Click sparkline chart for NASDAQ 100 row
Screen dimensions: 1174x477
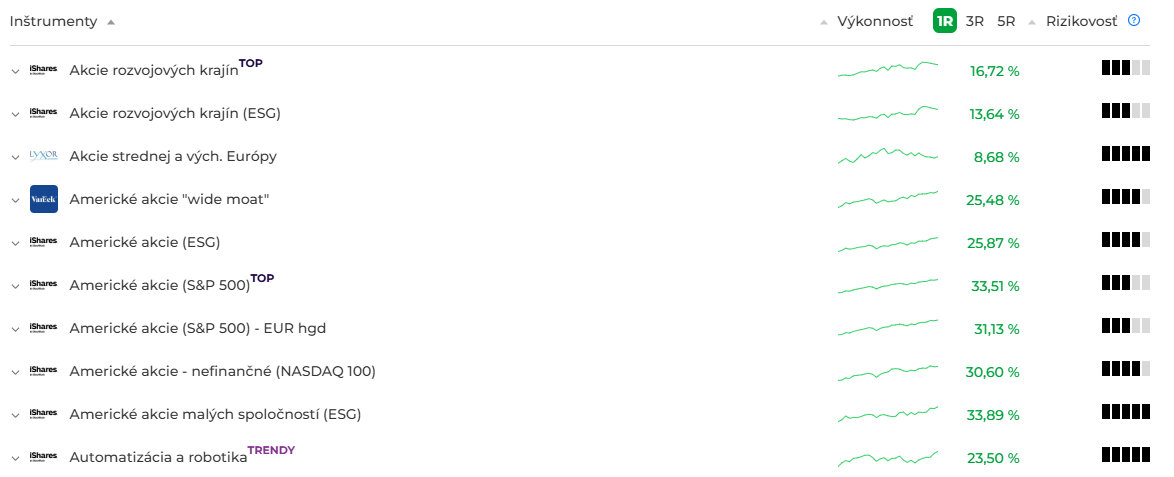click(x=888, y=372)
